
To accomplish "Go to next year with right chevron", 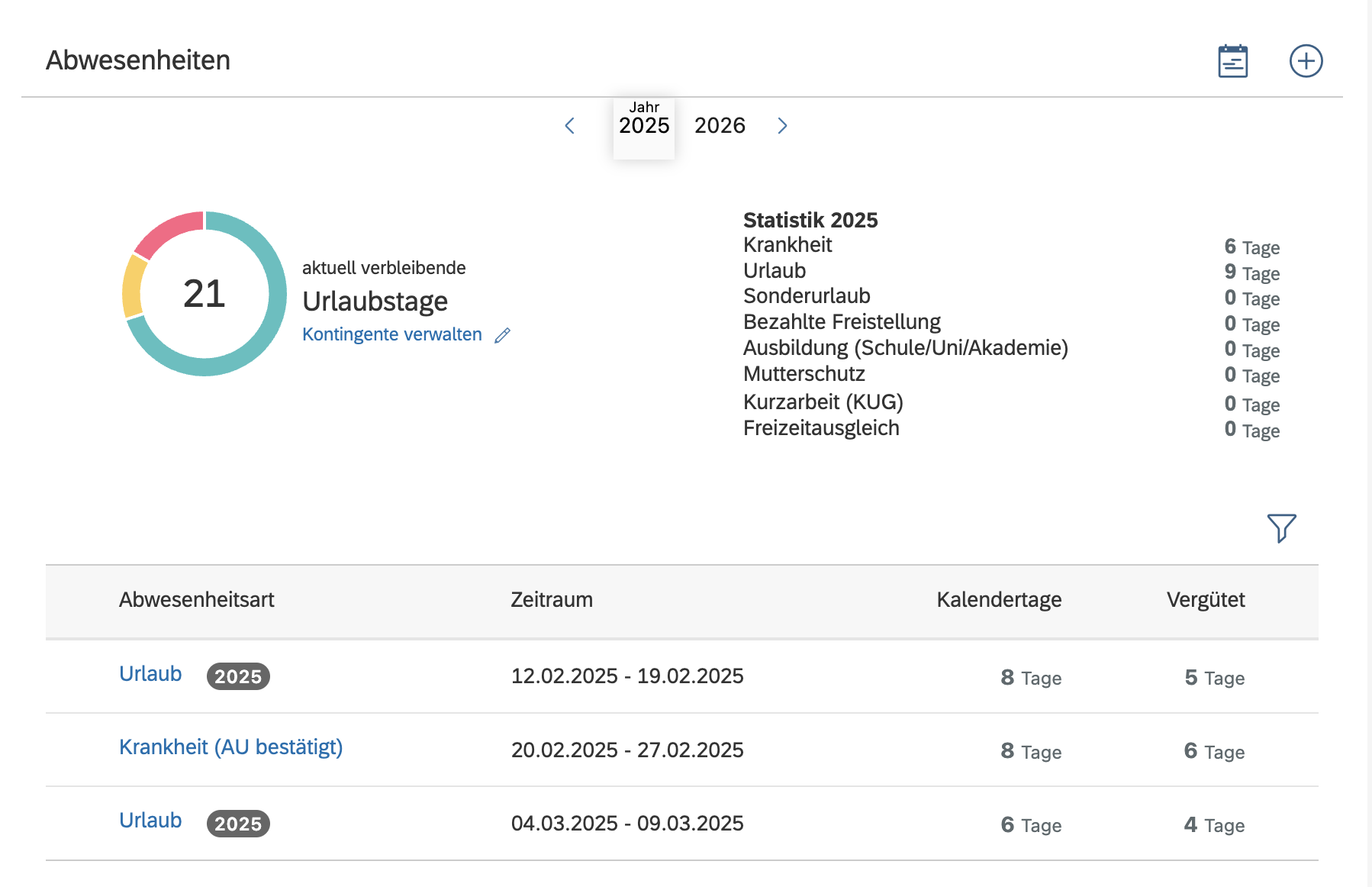I will (x=782, y=126).
